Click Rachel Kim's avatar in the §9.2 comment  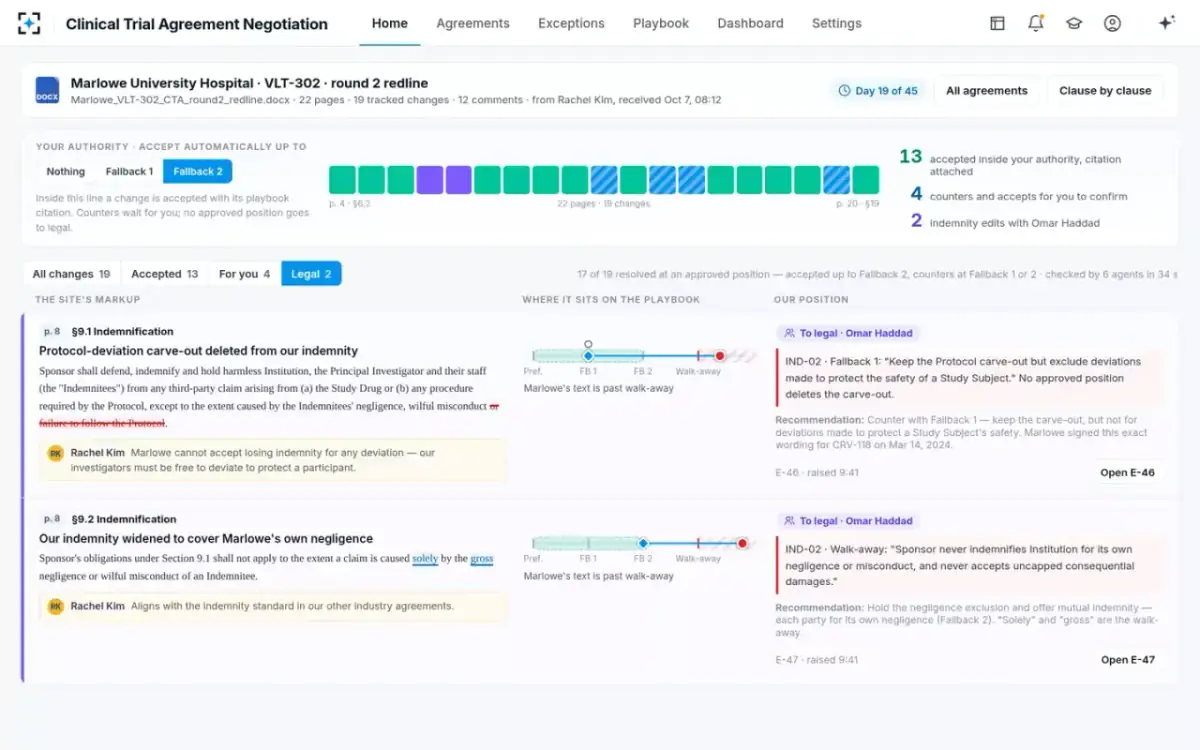click(x=56, y=606)
